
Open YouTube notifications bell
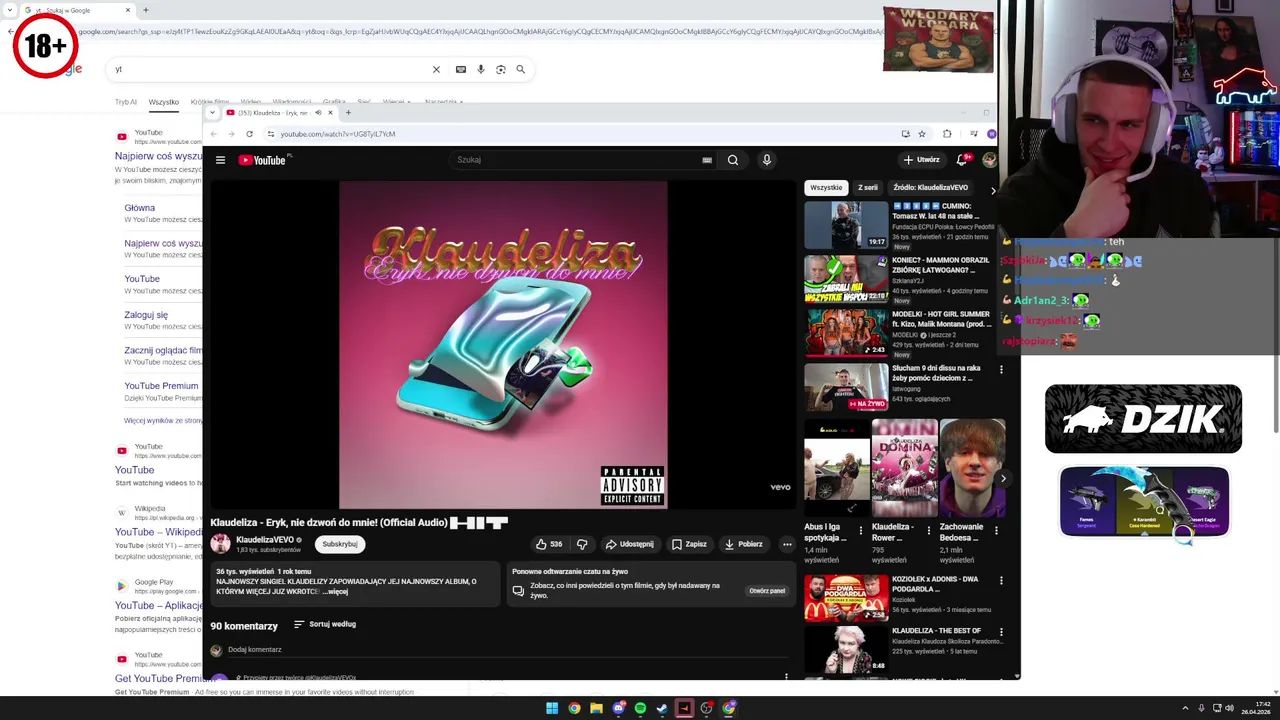coord(963,160)
